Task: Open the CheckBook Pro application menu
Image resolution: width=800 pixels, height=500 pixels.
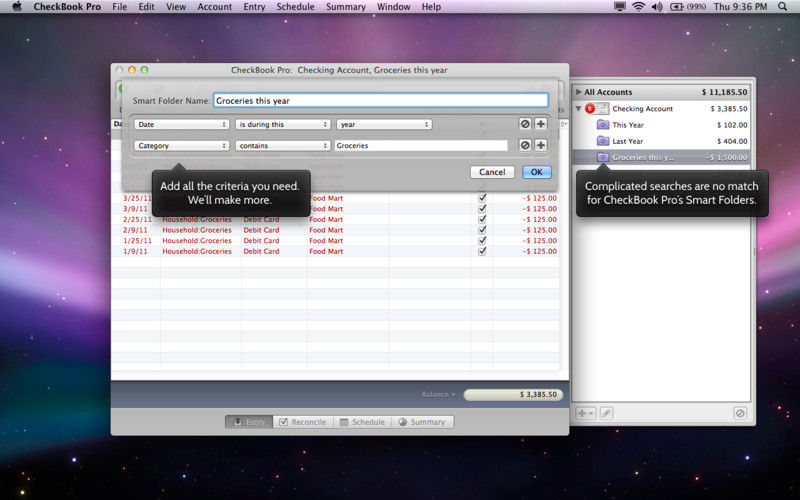Action: tap(67, 7)
